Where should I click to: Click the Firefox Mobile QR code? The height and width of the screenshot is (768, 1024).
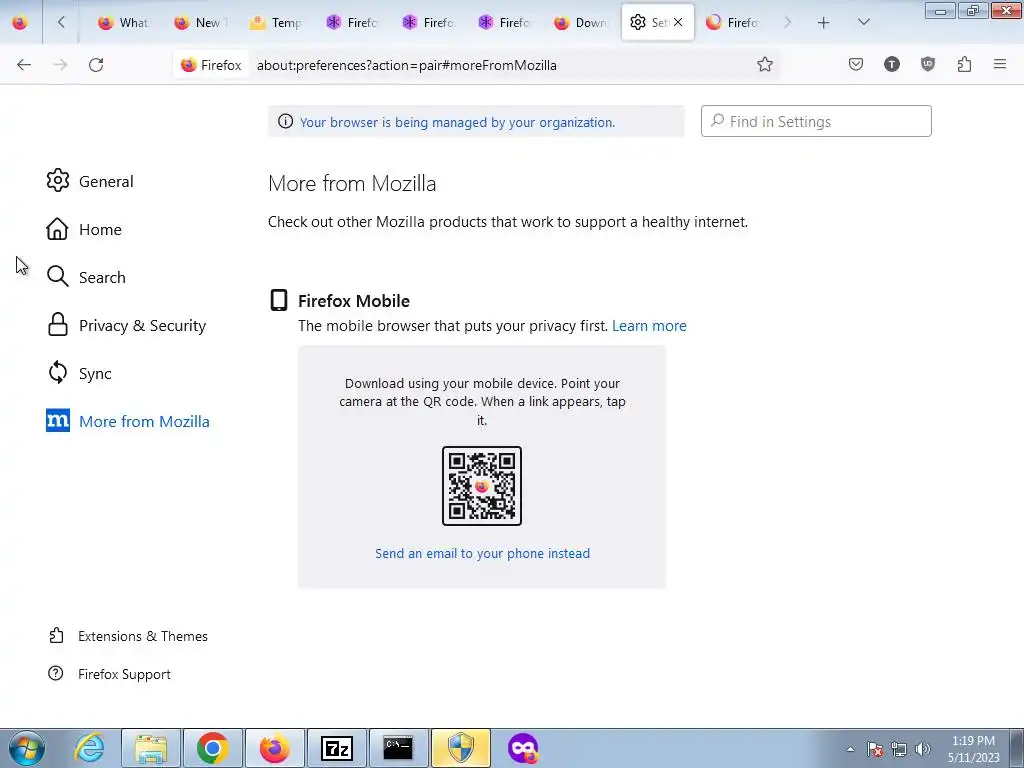[482, 486]
